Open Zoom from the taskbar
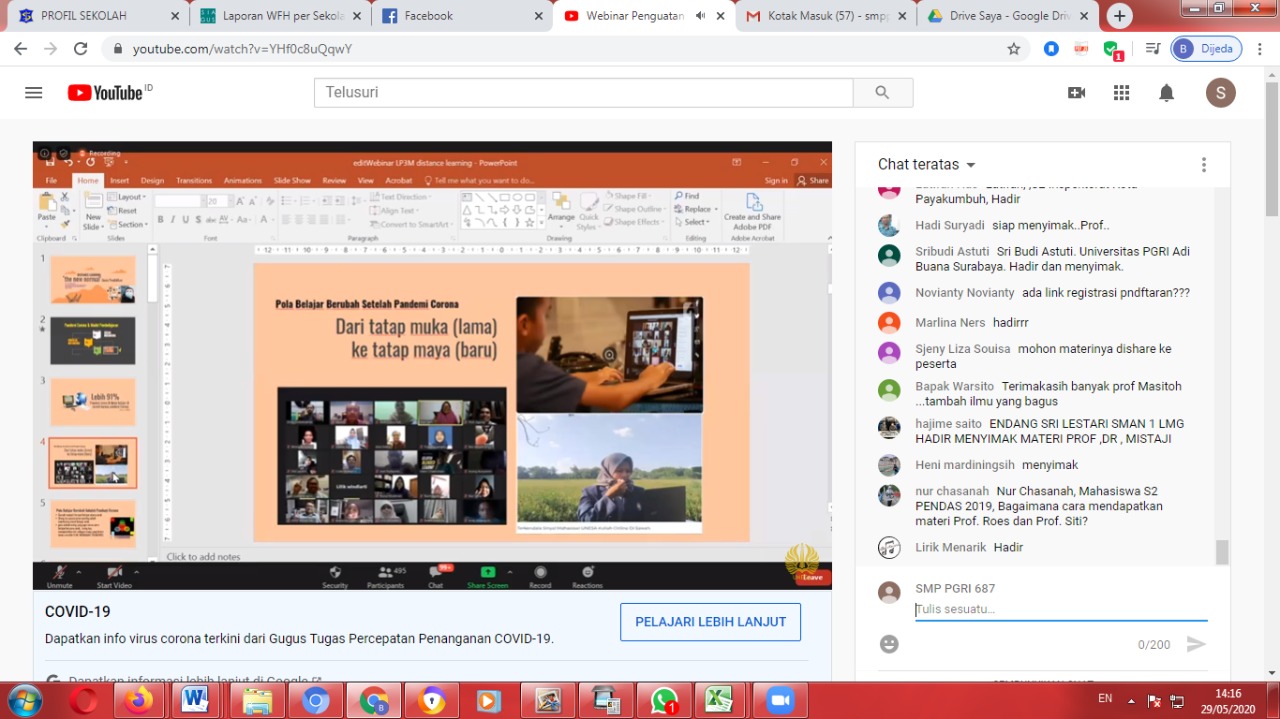1280x719 pixels. (x=779, y=701)
